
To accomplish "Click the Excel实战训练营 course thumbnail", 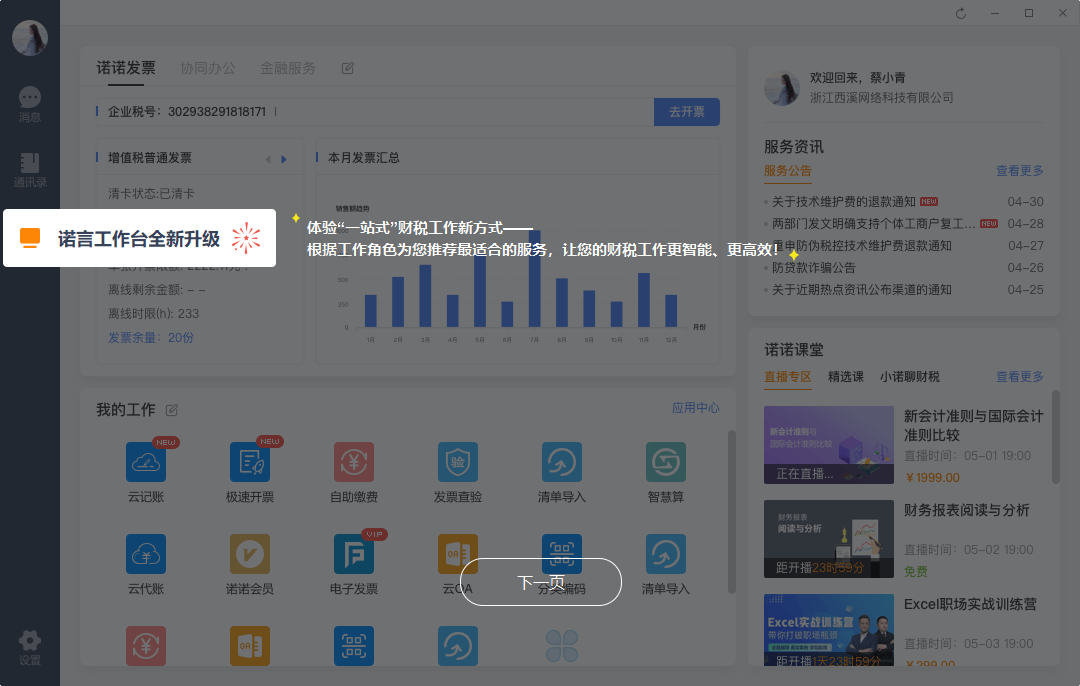I will pyautogui.click(x=828, y=629).
